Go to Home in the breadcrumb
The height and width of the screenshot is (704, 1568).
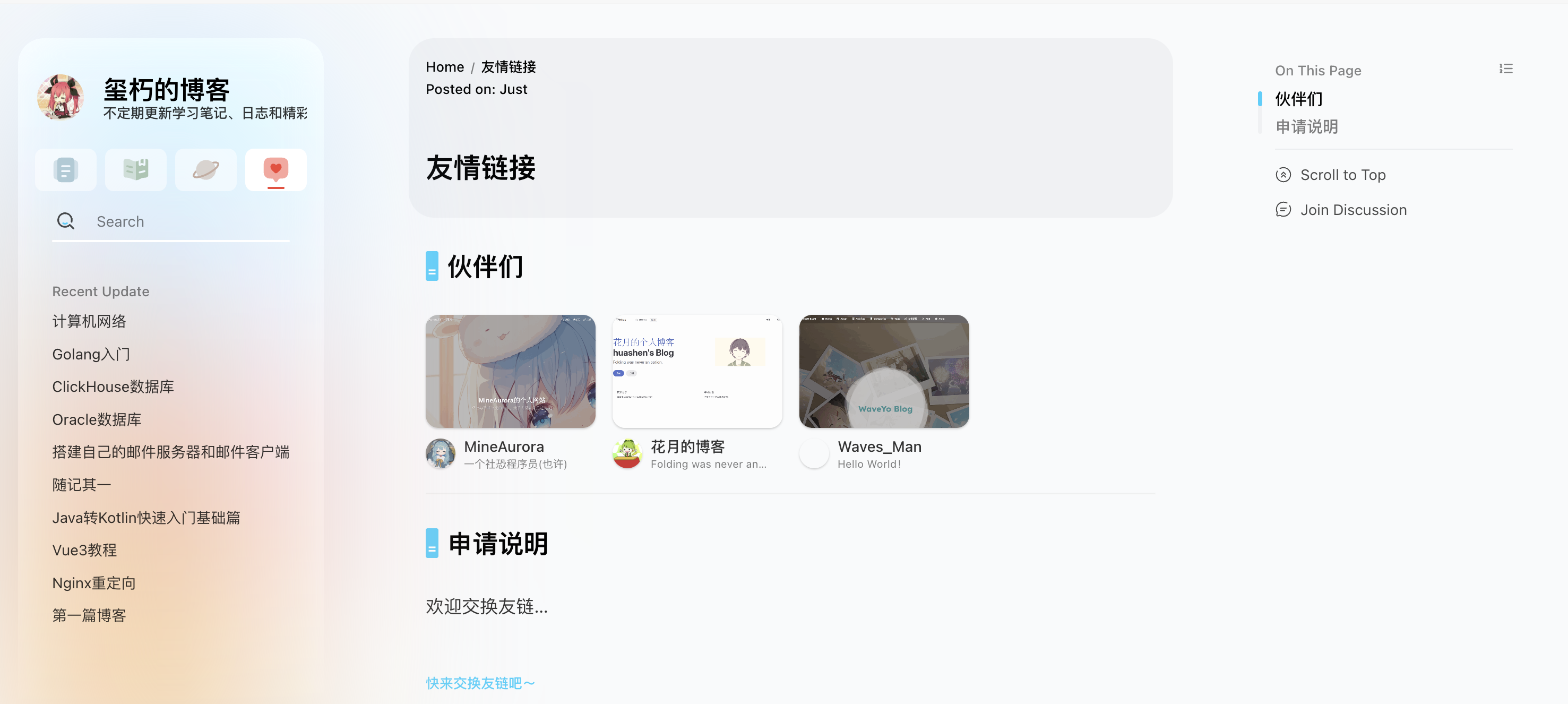pyautogui.click(x=444, y=67)
